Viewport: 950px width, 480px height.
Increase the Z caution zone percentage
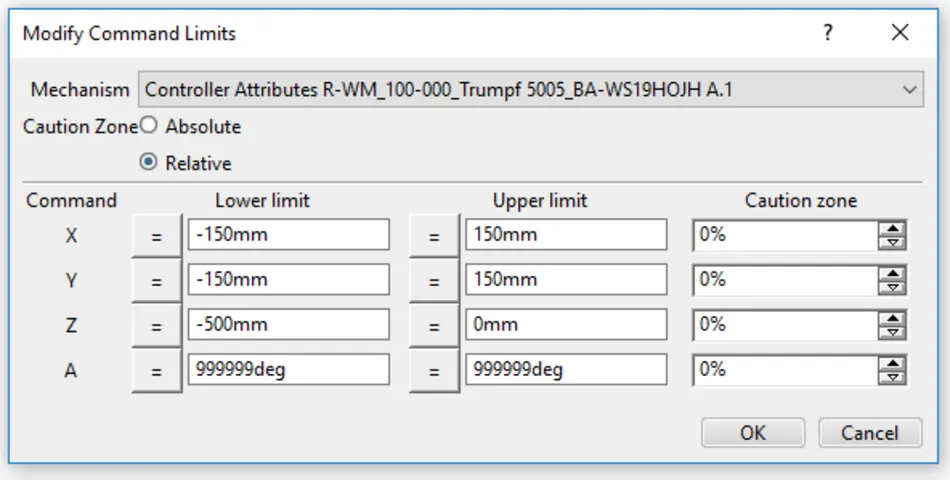(x=894, y=319)
